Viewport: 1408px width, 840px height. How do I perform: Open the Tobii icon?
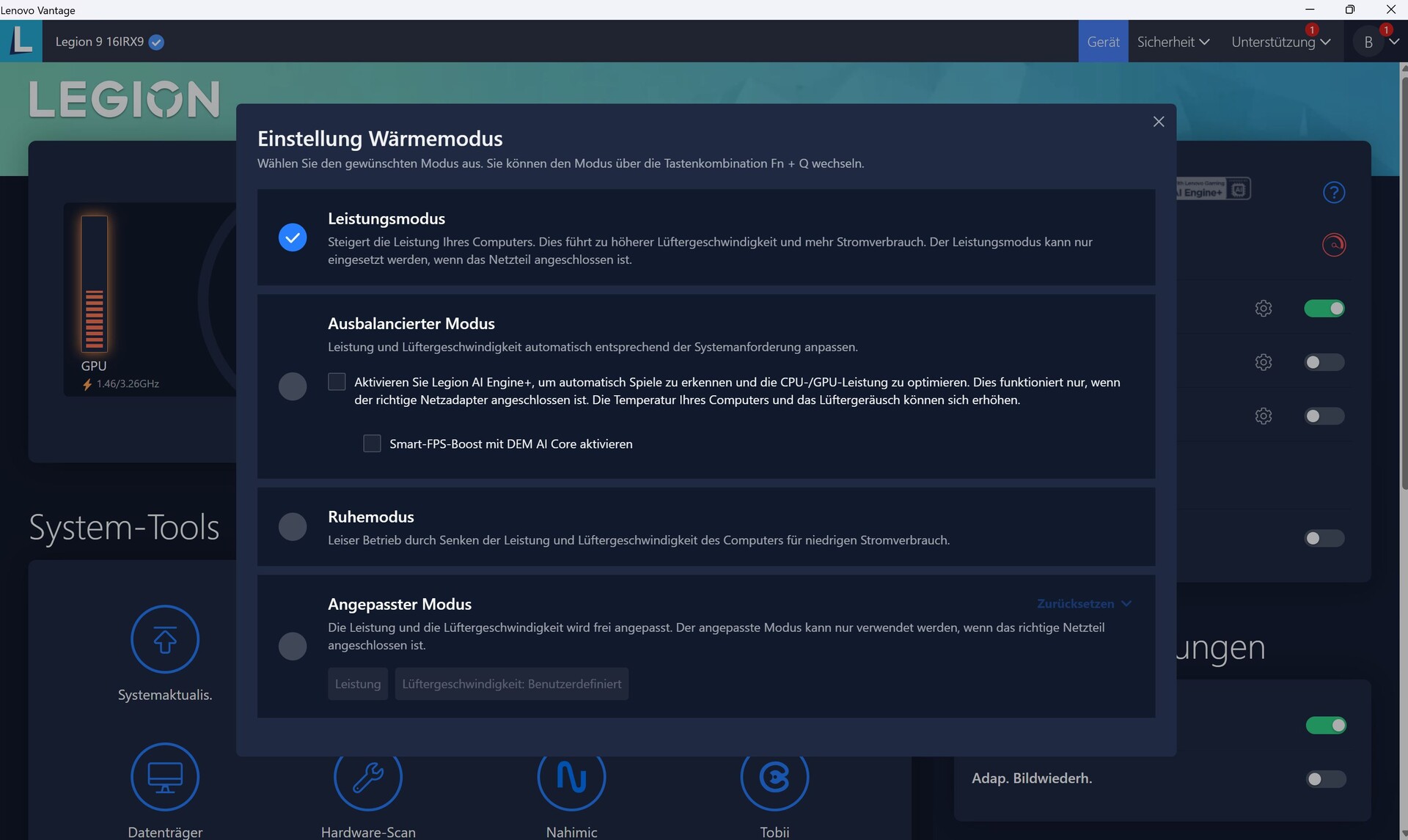[x=774, y=778]
